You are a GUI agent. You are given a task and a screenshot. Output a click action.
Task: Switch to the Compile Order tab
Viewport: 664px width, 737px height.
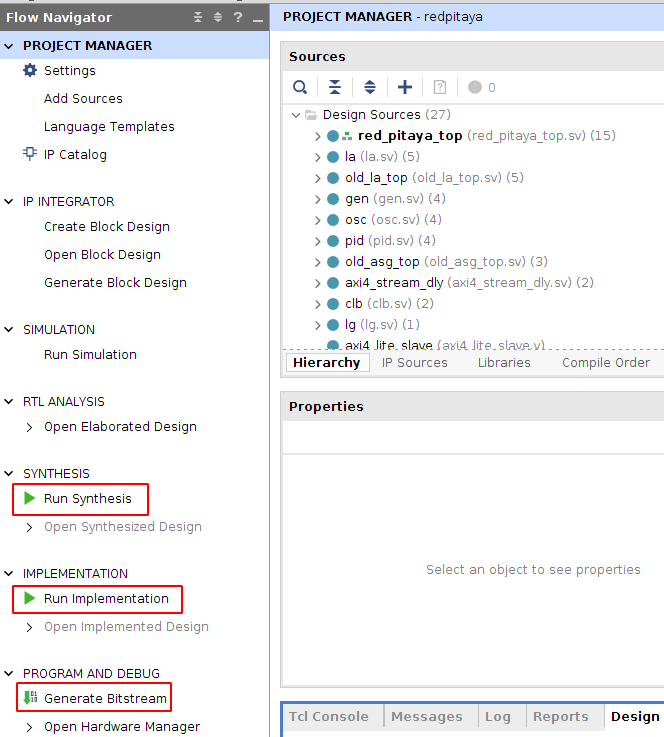606,363
